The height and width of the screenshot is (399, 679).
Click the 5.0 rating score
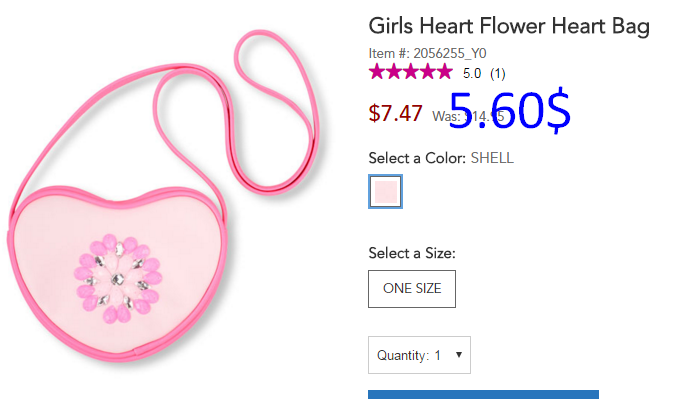pos(472,74)
